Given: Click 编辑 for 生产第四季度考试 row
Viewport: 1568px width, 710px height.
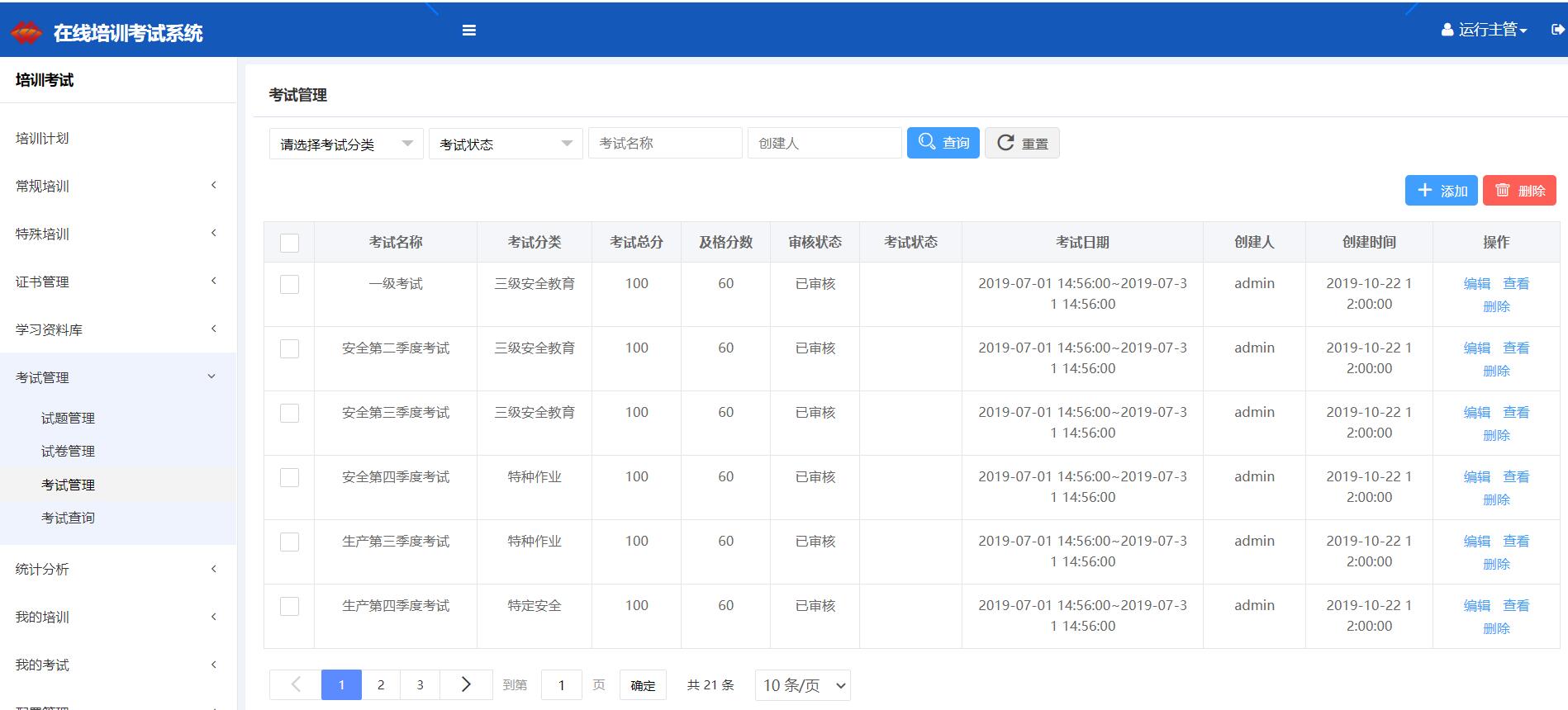Looking at the screenshot, I should pyautogui.click(x=1477, y=606).
